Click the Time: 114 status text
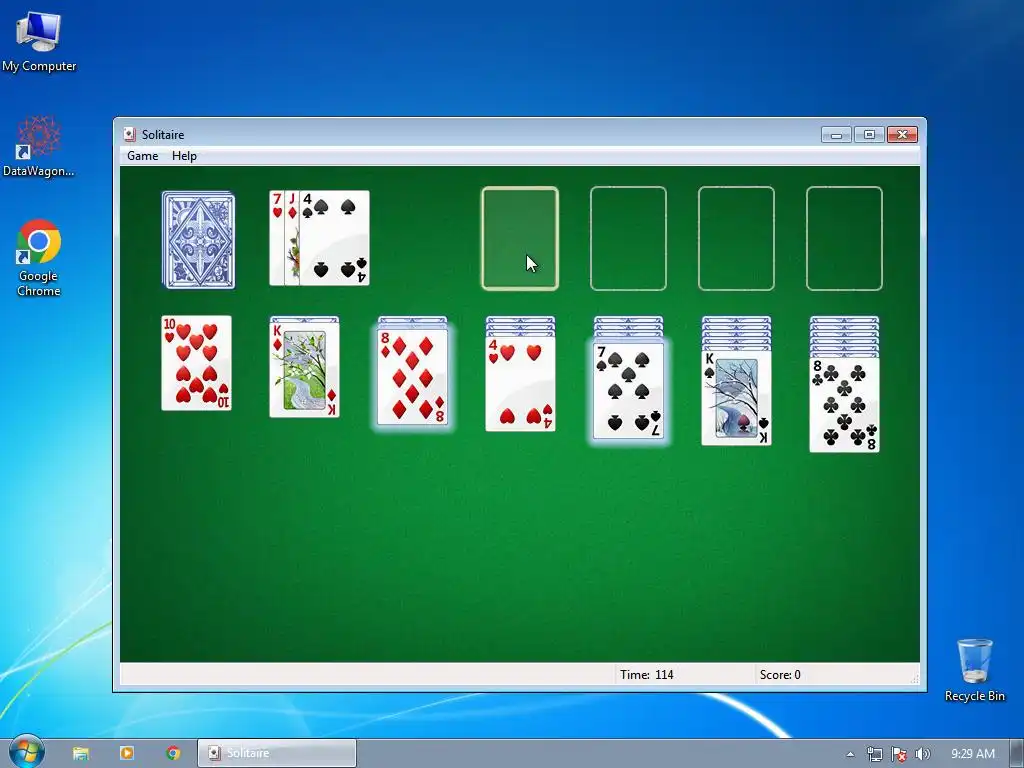The height and width of the screenshot is (768, 1024). 647,675
